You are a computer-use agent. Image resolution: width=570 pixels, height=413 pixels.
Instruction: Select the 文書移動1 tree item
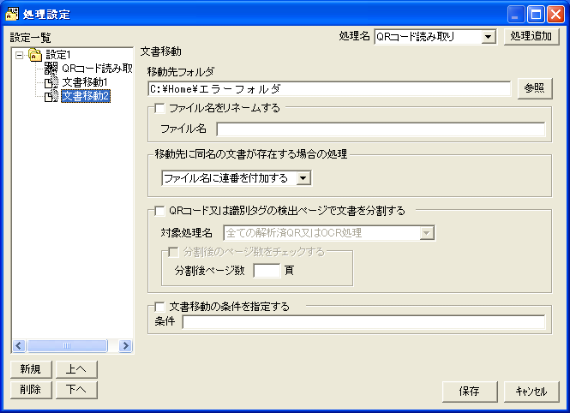pyautogui.click(x=85, y=83)
